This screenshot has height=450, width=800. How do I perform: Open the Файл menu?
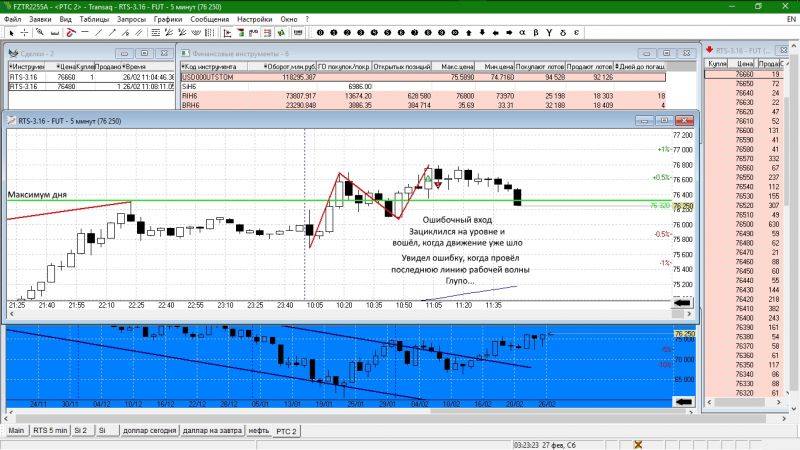(13, 19)
